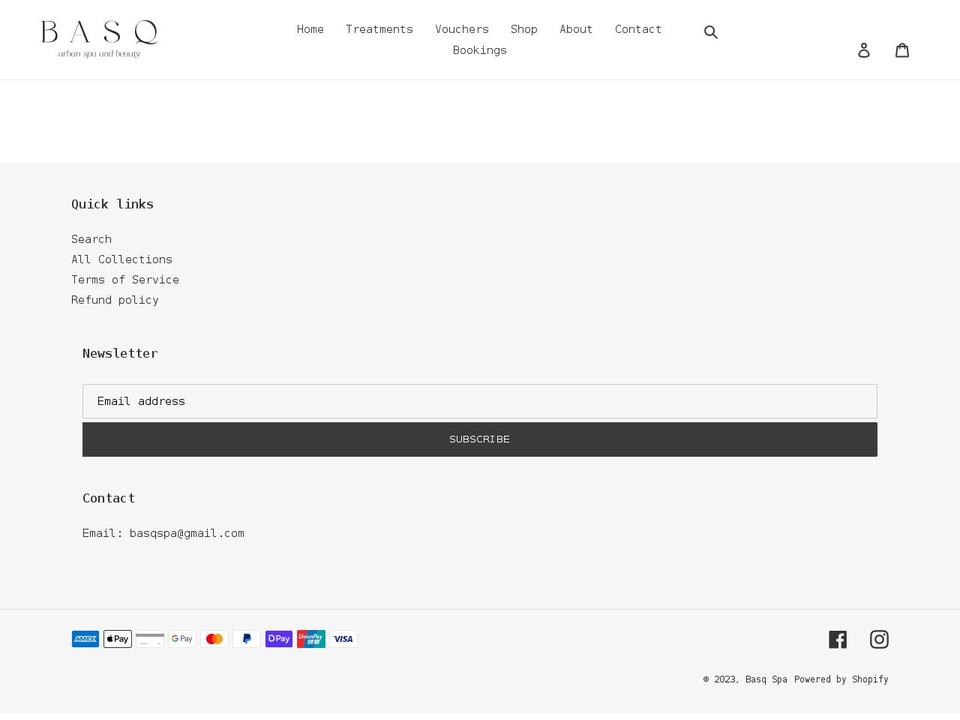Click the Subscribe button
This screenshot has width=960, height=720.
479,440
